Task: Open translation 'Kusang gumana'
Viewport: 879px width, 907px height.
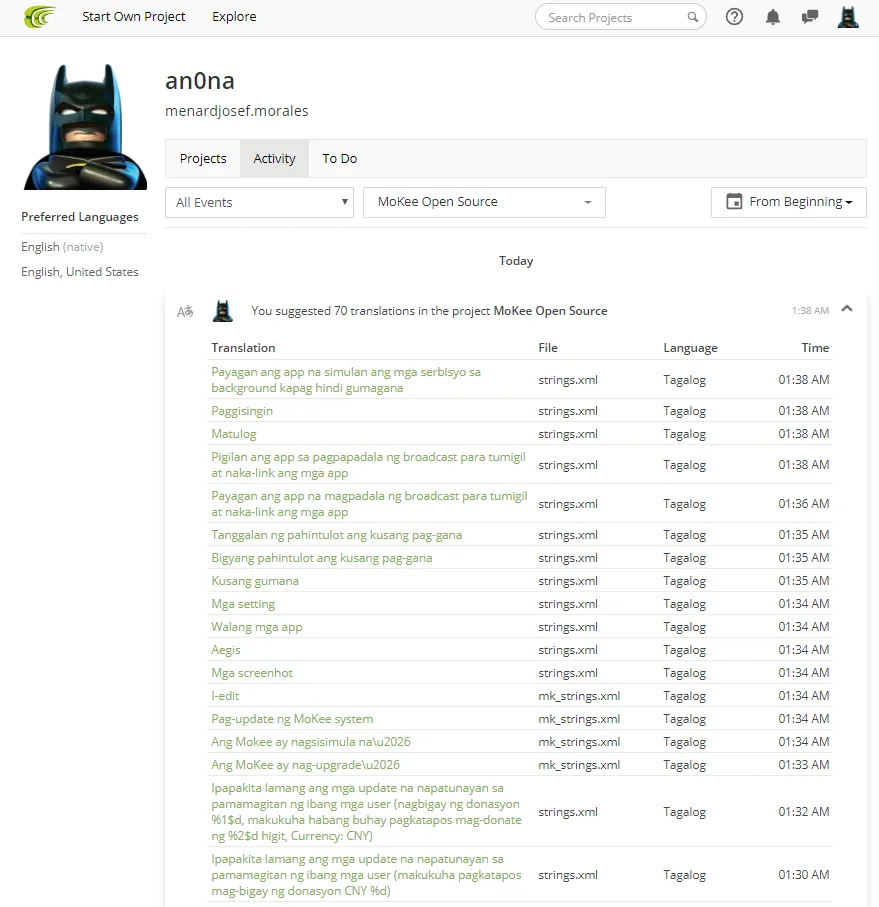Action: click(255, 581)
